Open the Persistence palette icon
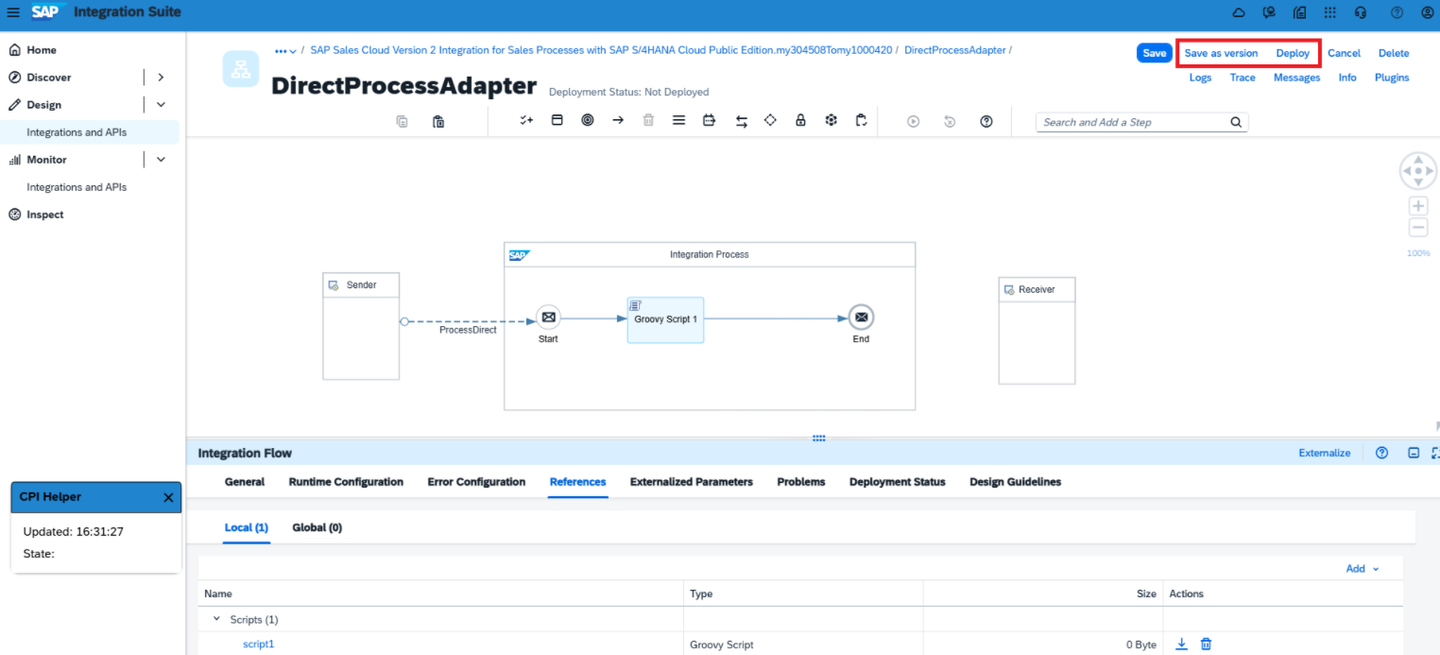1440x655 pixels. (831, 120)
